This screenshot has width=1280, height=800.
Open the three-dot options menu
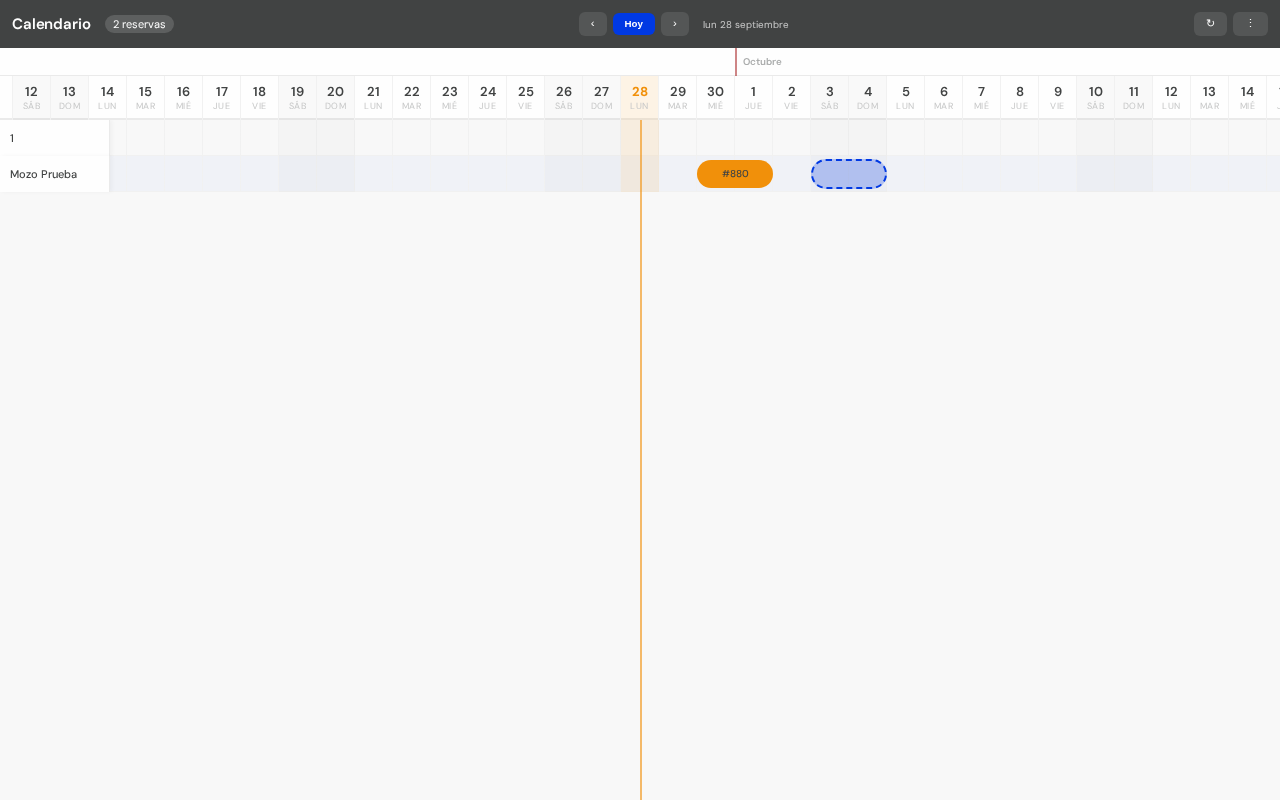coord(1250,24)
